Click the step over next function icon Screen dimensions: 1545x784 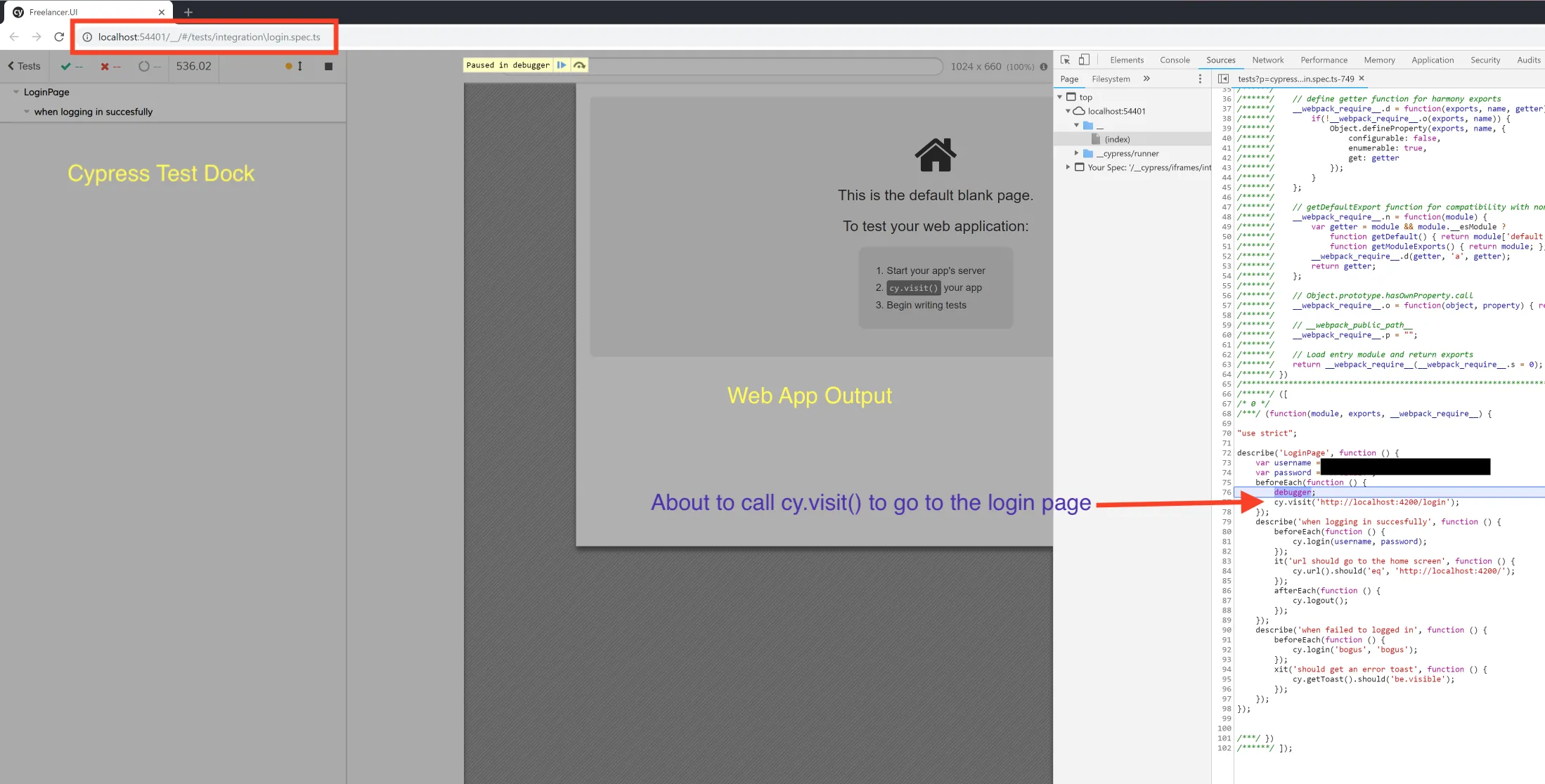579,65
